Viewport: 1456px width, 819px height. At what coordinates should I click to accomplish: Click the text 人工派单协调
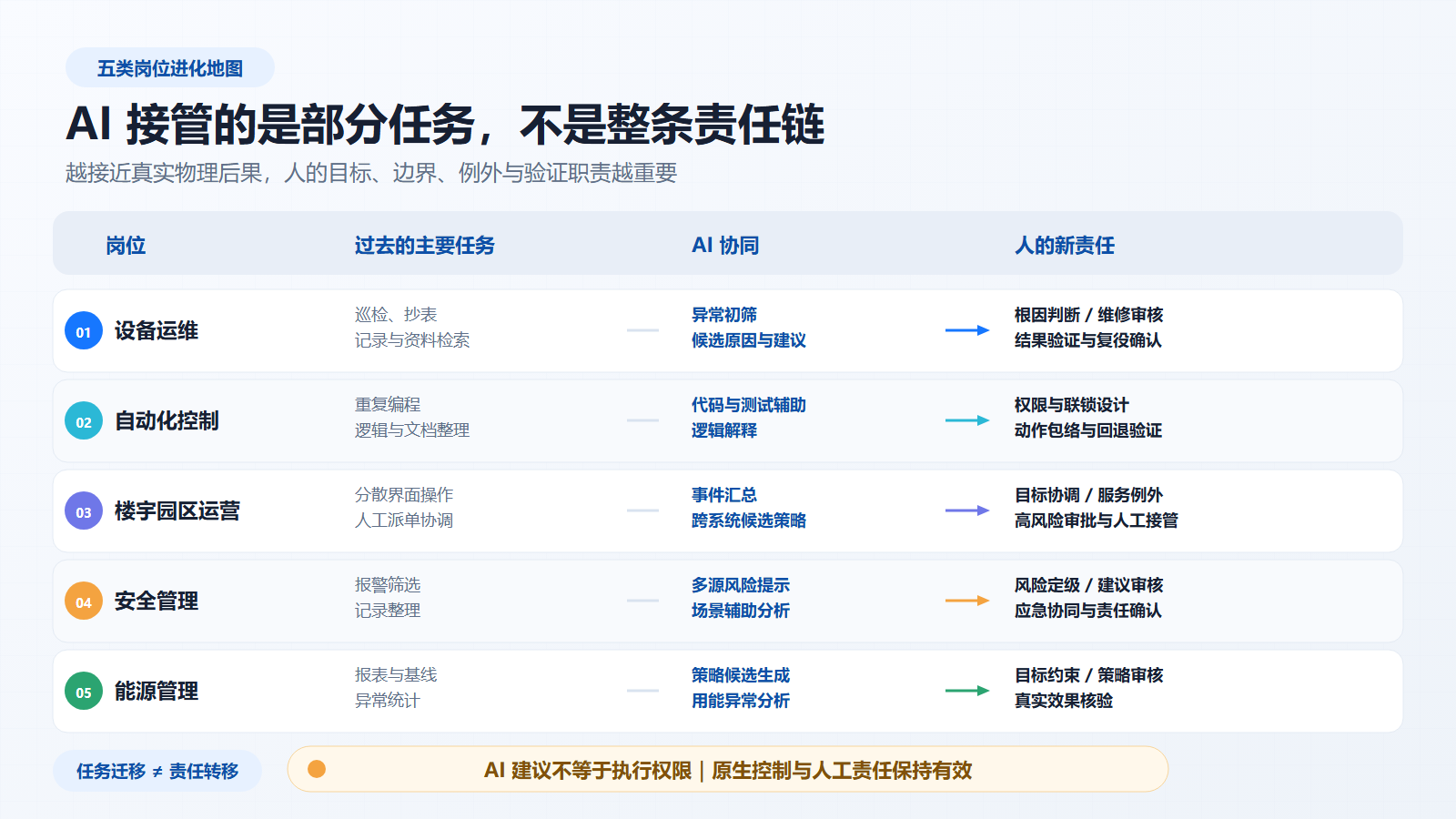click(x=404, y=520)
